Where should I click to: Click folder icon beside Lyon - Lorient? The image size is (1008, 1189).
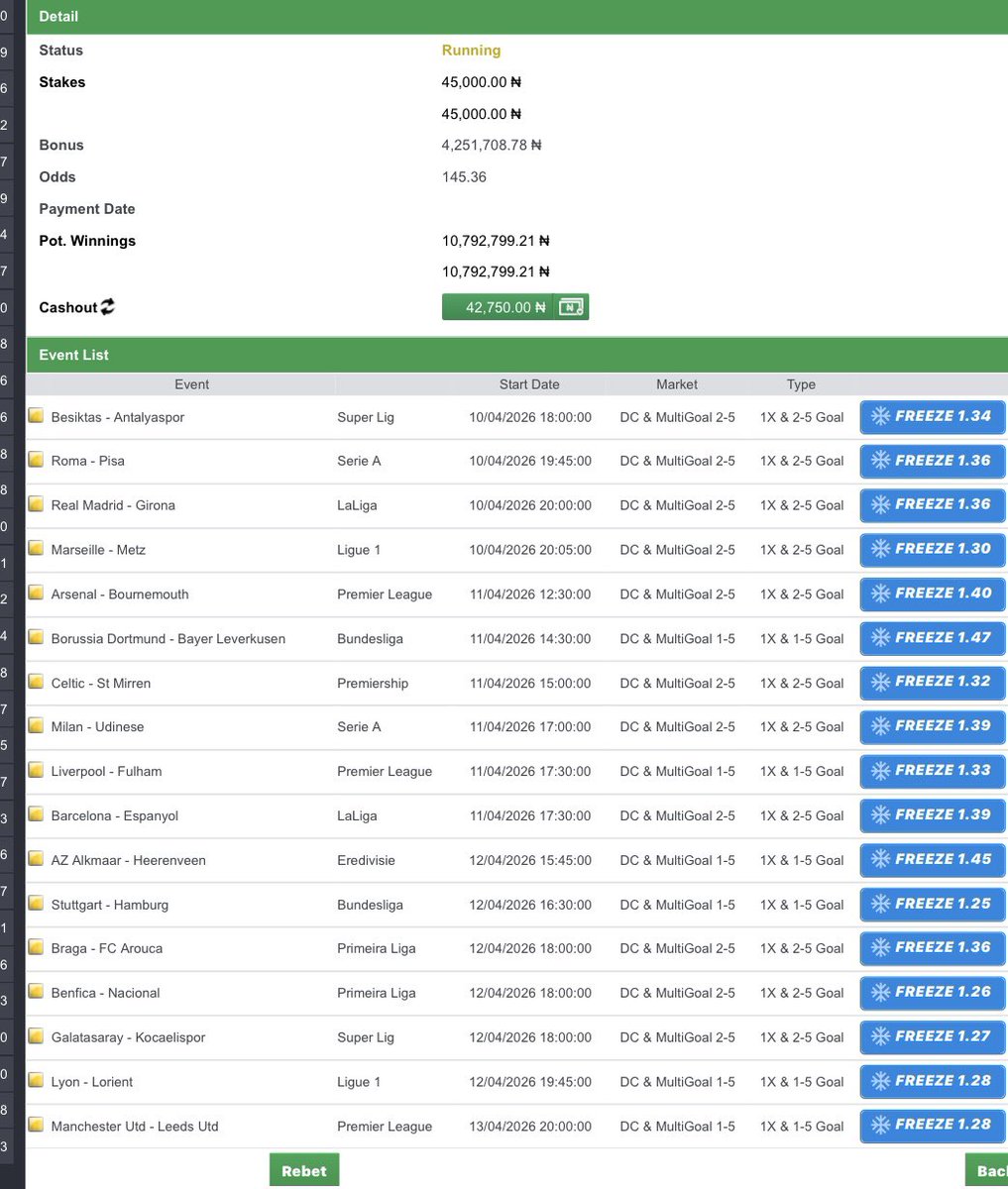tap(36, 1081)
